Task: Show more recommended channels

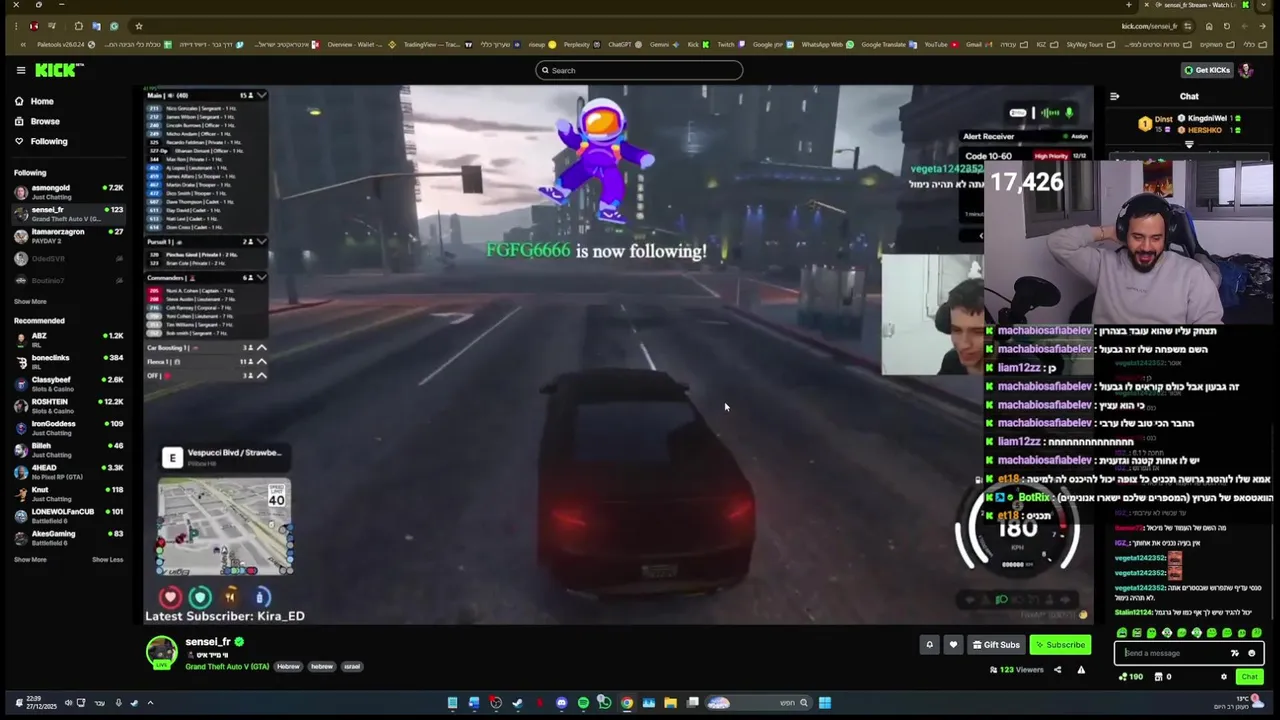Action: tap(30, 559)
